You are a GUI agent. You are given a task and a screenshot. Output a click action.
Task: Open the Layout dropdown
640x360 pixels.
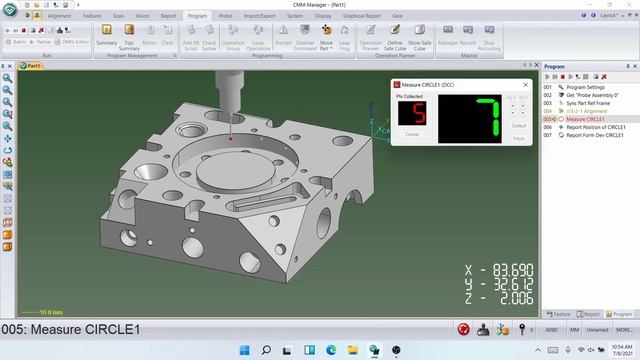(x=609, y=15)
